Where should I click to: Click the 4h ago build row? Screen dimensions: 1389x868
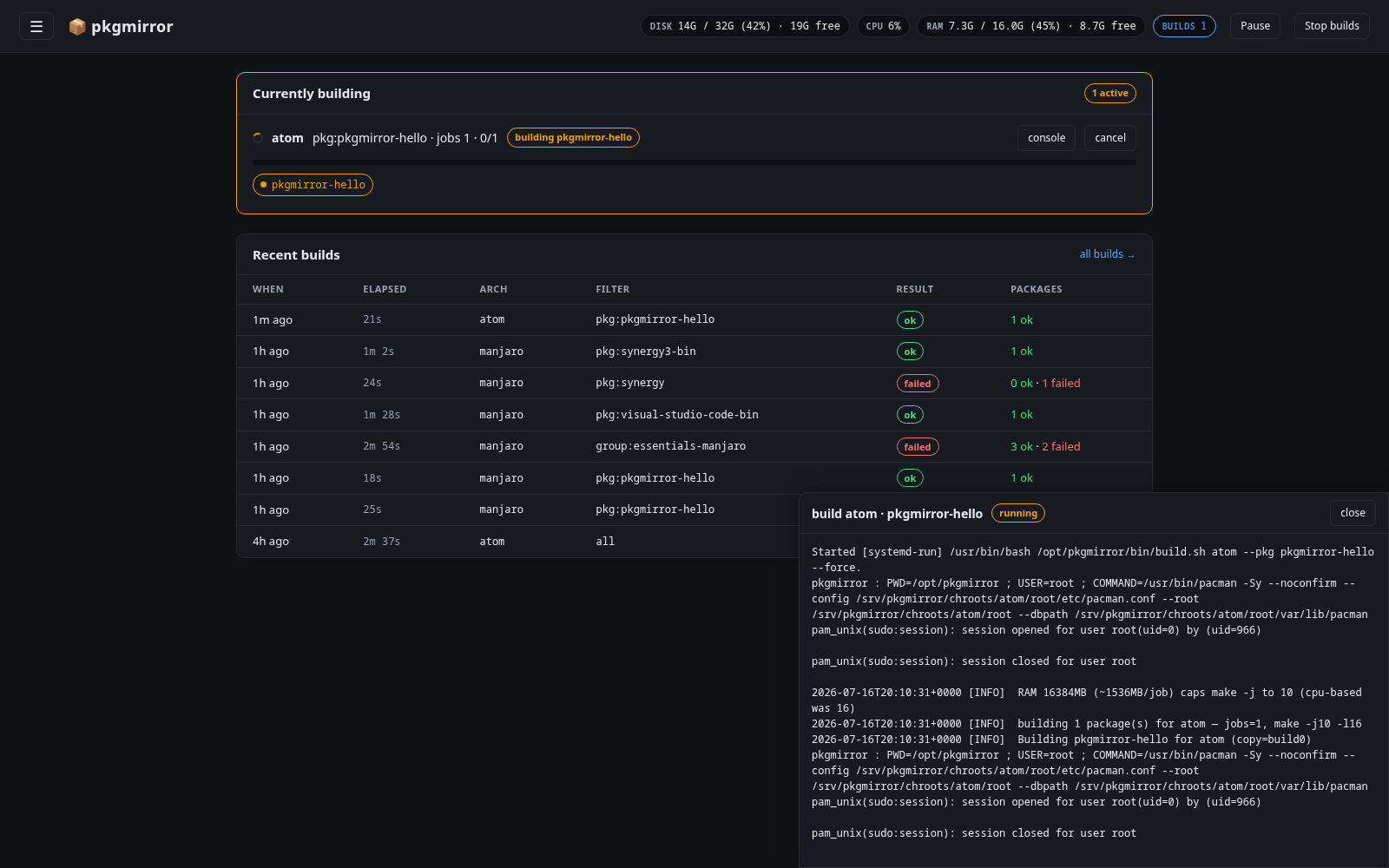[517, 542]
